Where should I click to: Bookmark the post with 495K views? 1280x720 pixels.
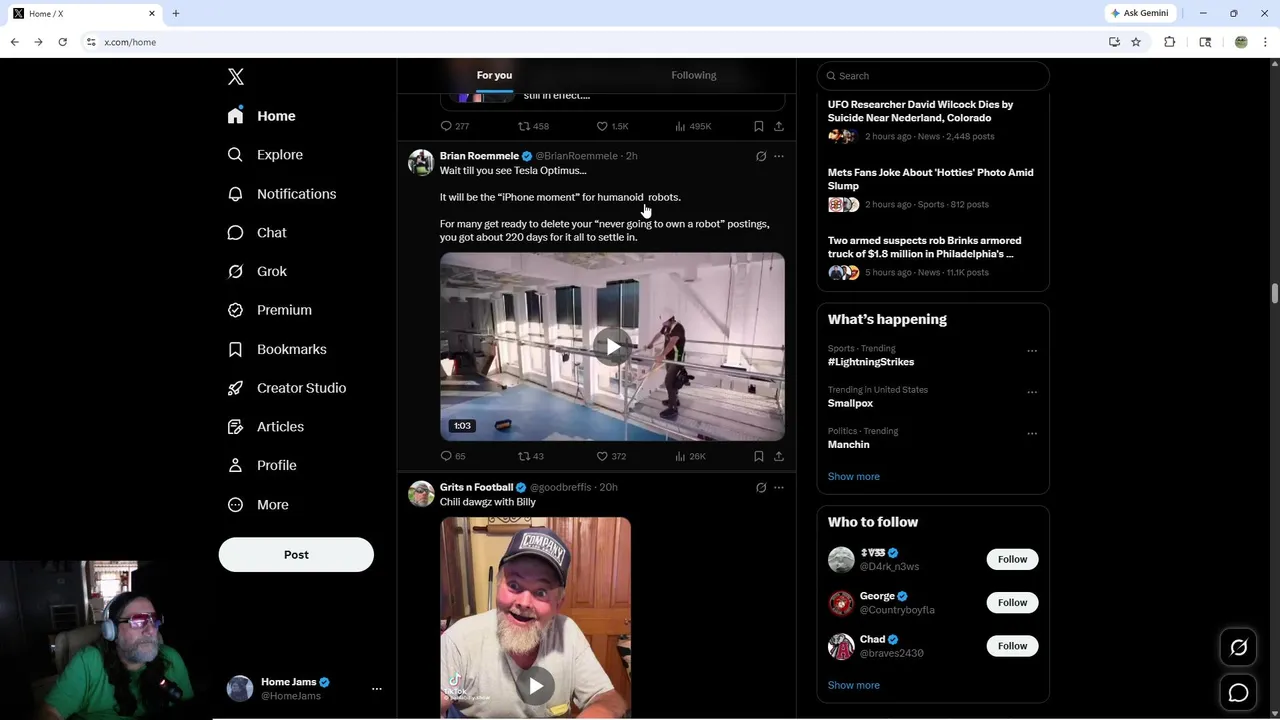pos(758,127)
